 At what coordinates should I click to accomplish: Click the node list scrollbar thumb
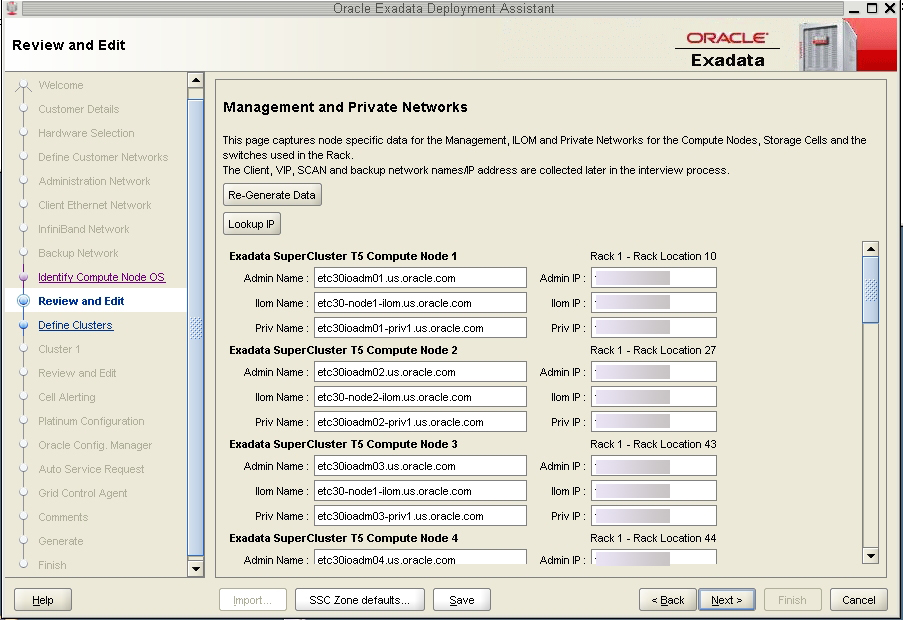pyautogui.click(x=871, y=290)
